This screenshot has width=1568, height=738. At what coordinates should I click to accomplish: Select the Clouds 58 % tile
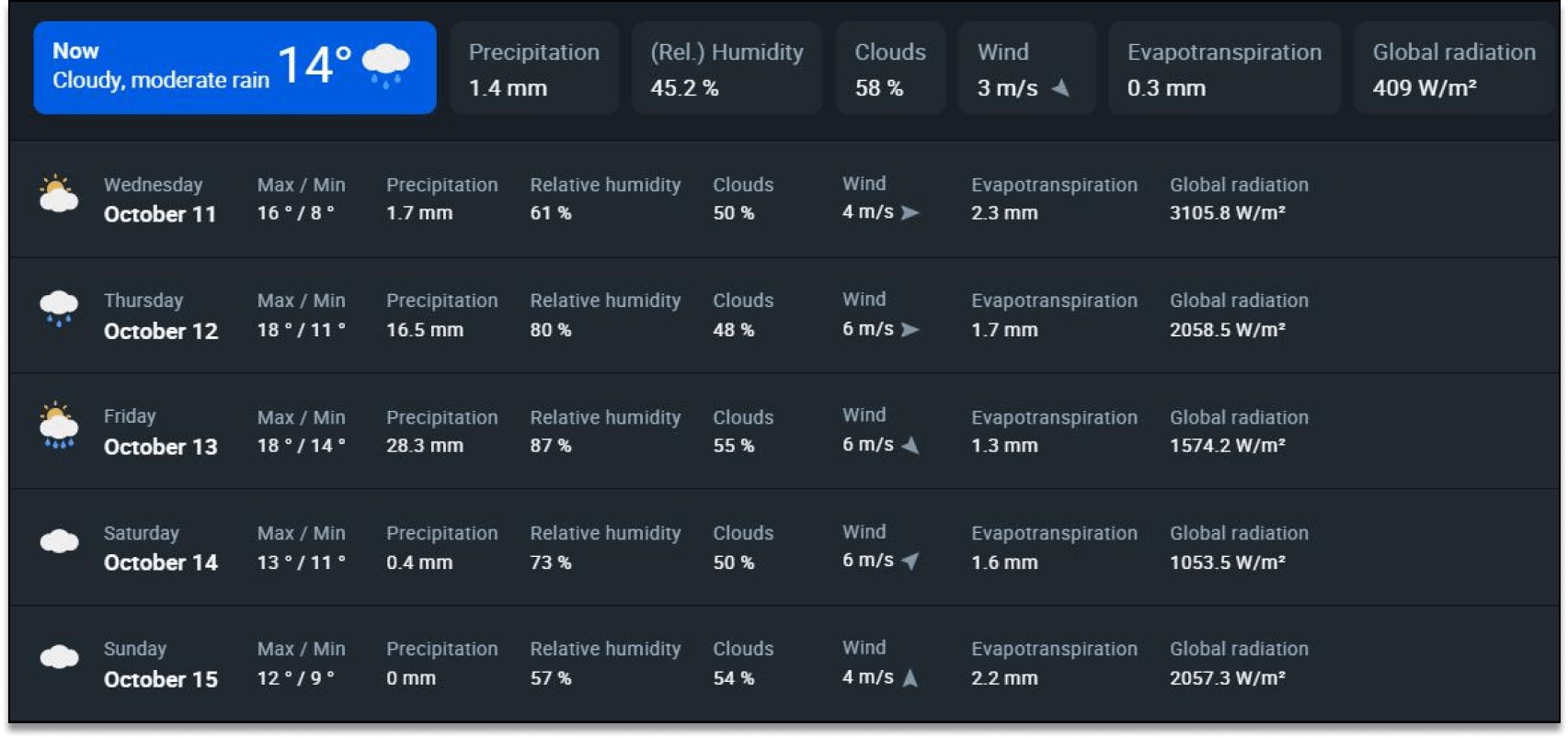(890, 68)
